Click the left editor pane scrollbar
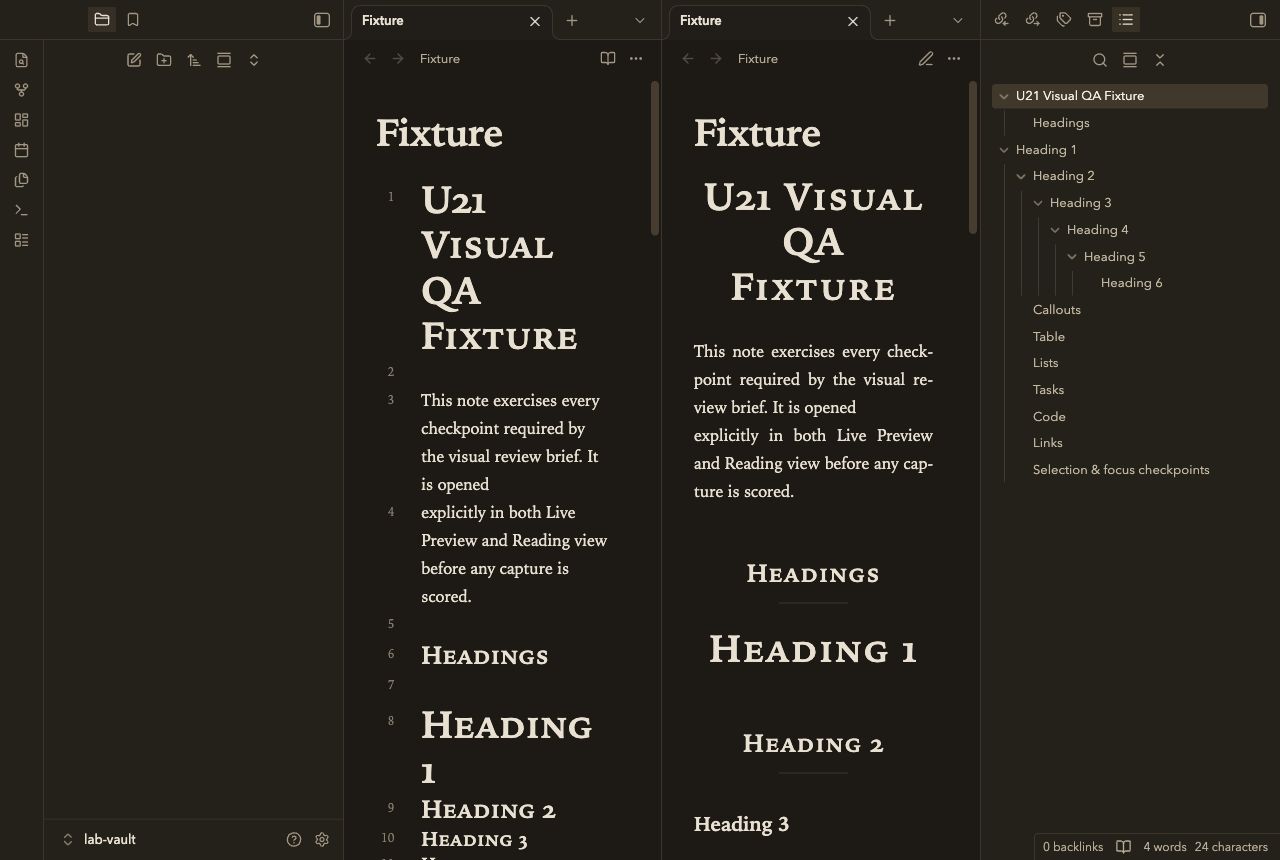The image size is (1280, 860). tap(655, 158)
